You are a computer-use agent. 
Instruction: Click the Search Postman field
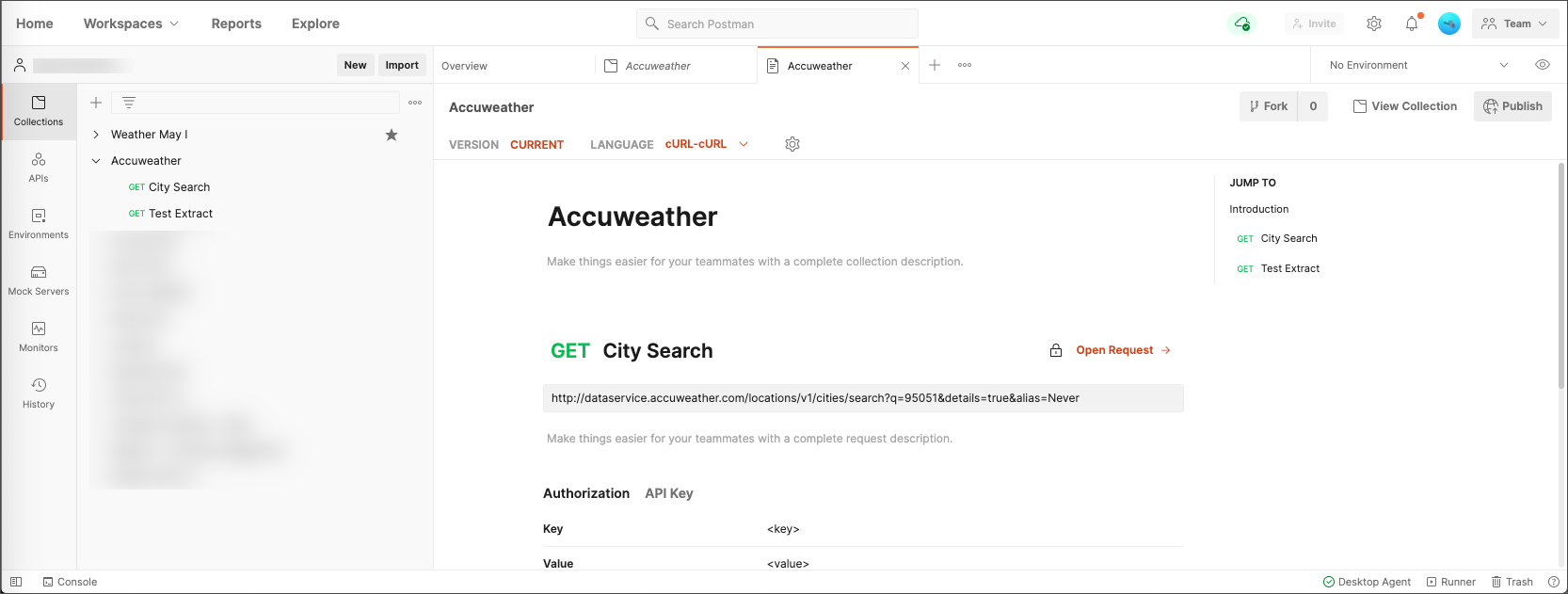[777, 24]
